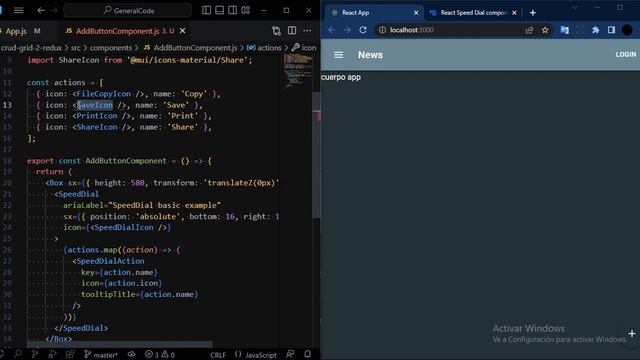
Task: Close the React Speed Dial browser tab
Action: coord(514,13)
